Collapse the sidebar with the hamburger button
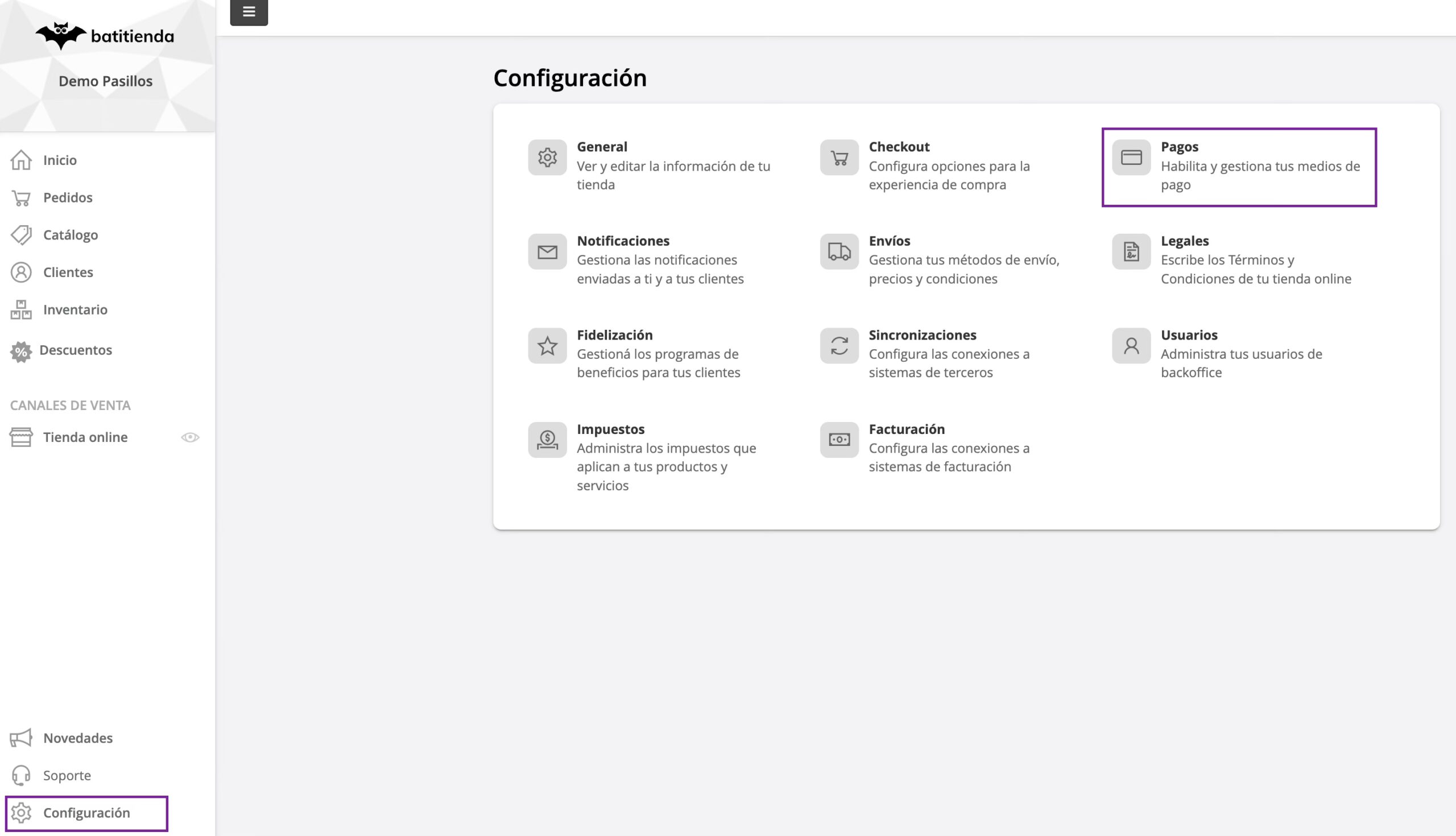Screen dimensions: 1456x836 click(x=249, y=11)
